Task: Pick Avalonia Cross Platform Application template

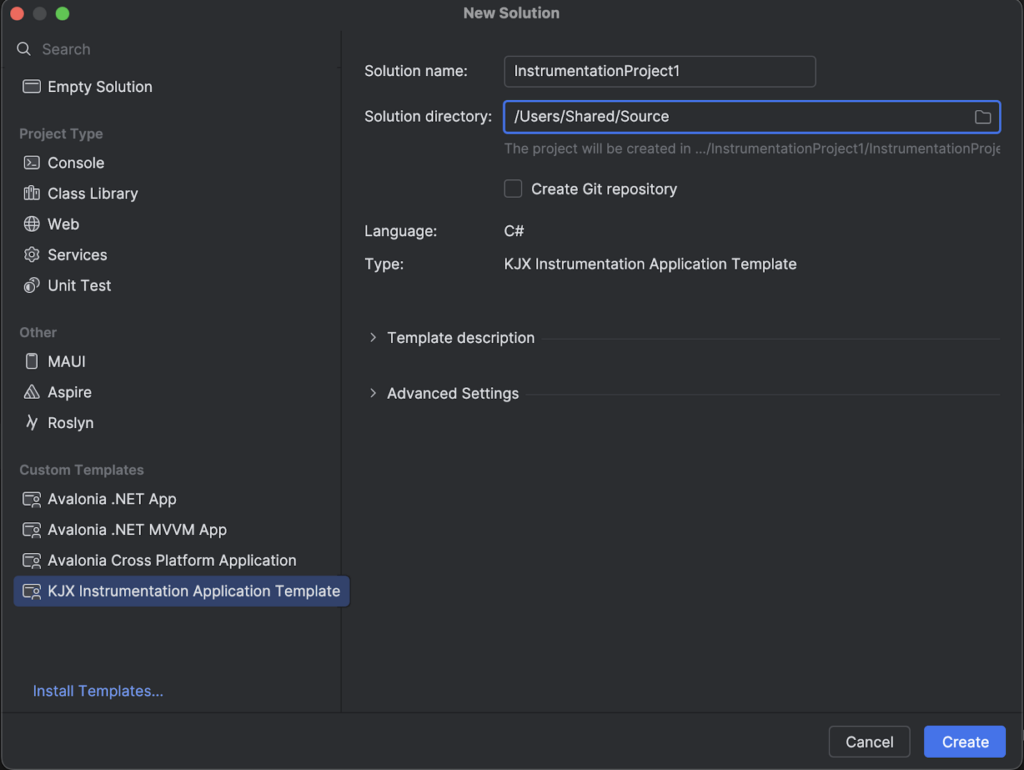Action: (x=172, y=561)
